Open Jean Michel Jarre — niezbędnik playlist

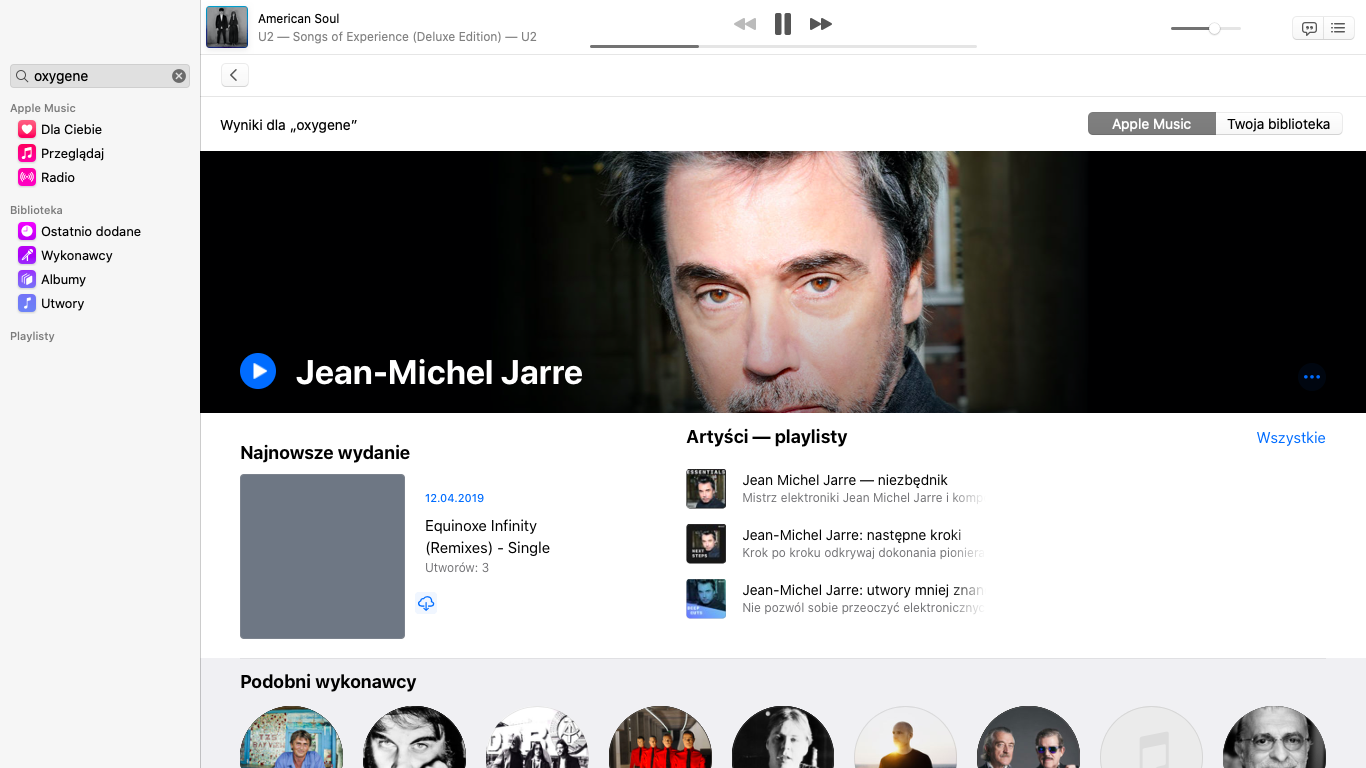tap(845, 480)
